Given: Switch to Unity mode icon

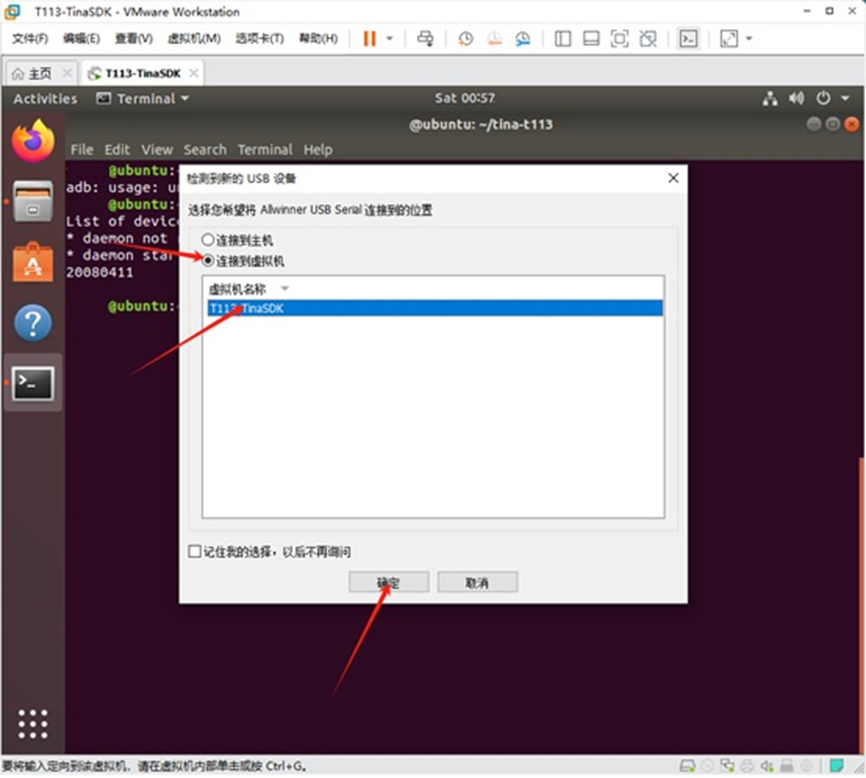Looking at the screenshot, I should [648, 39].
